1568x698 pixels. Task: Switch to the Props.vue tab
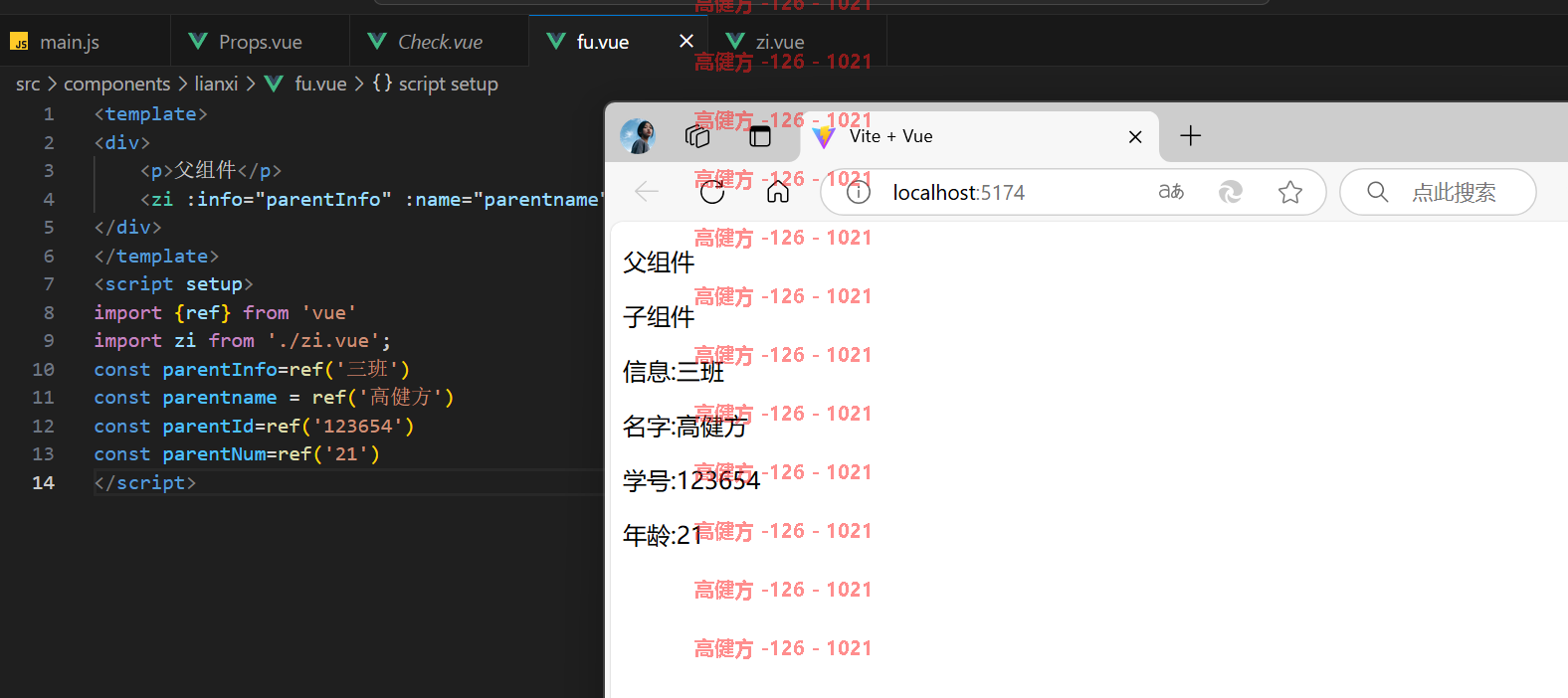[x=260, y=42]
